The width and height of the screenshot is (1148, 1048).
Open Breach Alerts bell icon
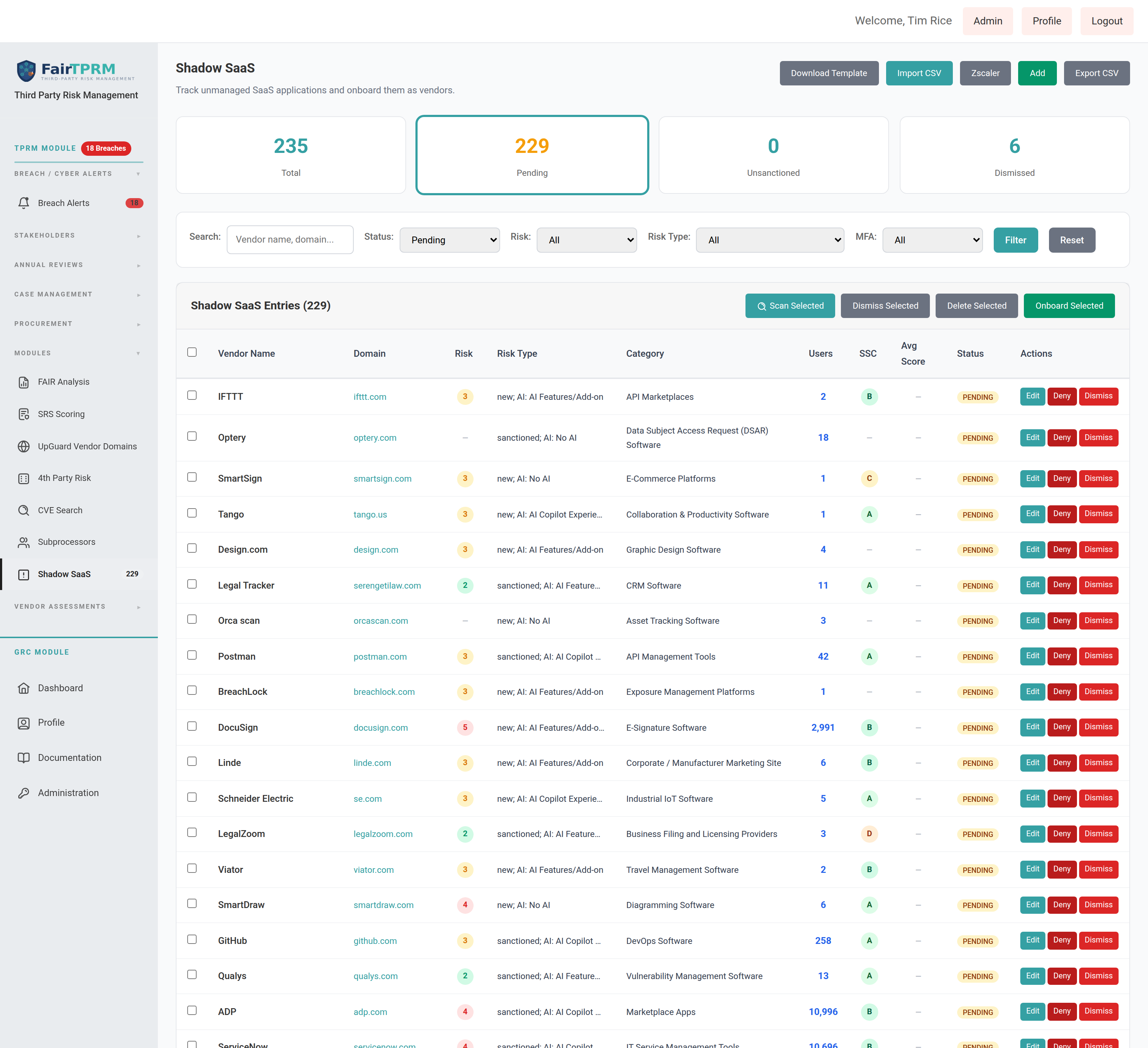(x=23, y=203)
